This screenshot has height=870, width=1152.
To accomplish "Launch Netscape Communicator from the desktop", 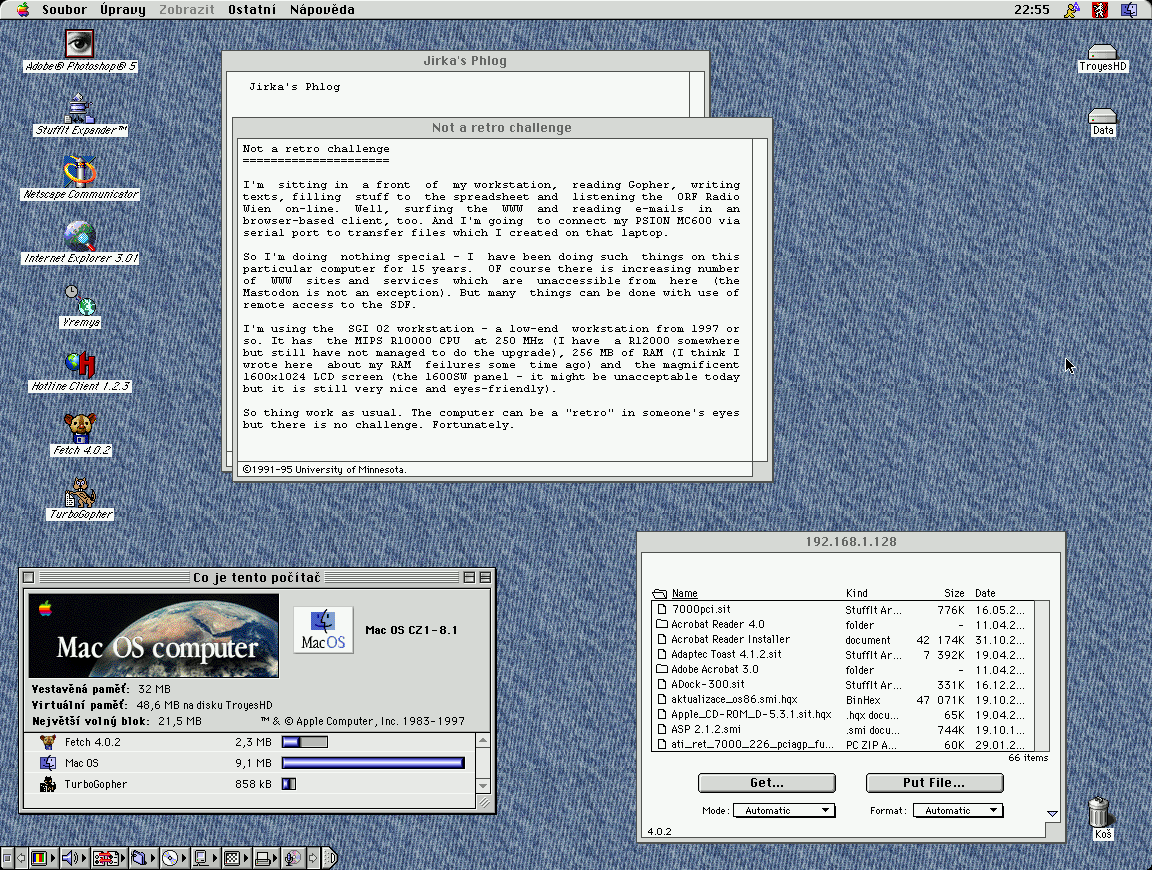I will pos(79,172).
